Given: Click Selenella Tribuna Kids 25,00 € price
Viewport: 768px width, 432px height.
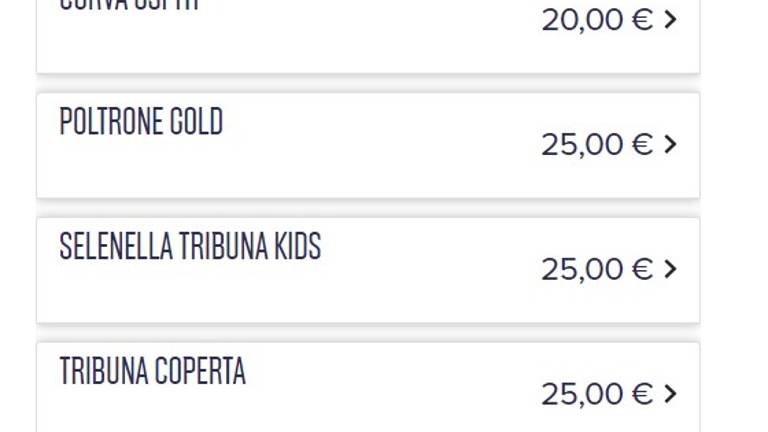Looking at the screenshot, I should 597,270.
